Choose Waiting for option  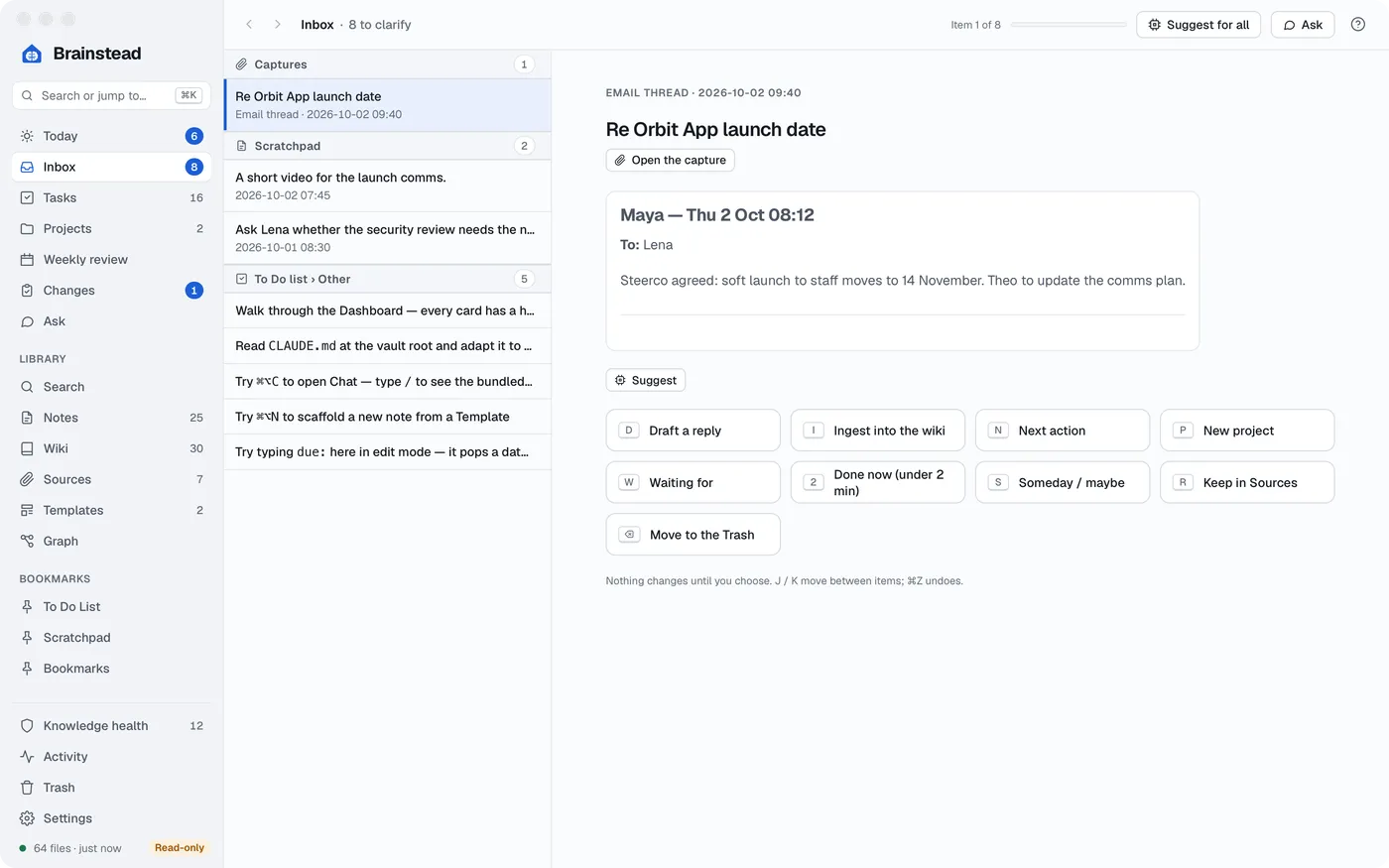[x=693, y=482]
